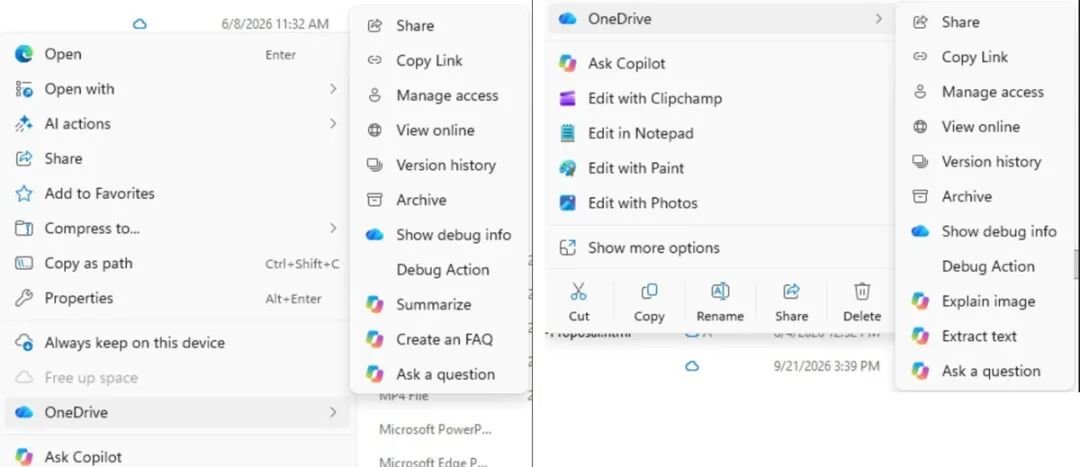Image resolution: width=1080 pixels, height=467 pixels.
Task: Open Manage access in the submenu with Explain image
Action: click(985, 92)
